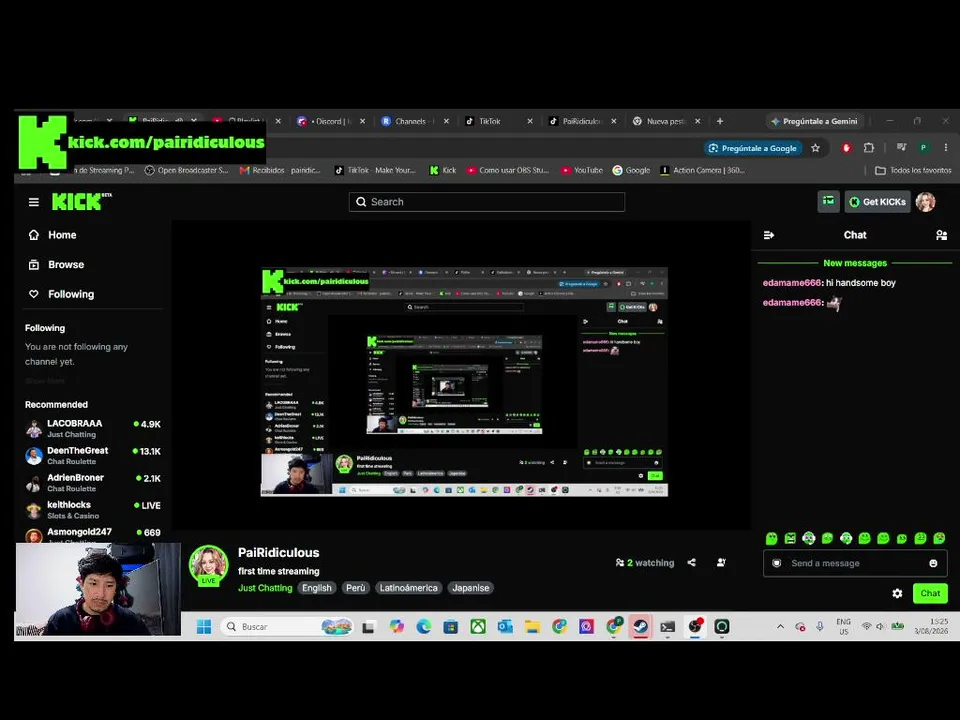
Task: Click the Just Chatting category link
Action: 265,588
